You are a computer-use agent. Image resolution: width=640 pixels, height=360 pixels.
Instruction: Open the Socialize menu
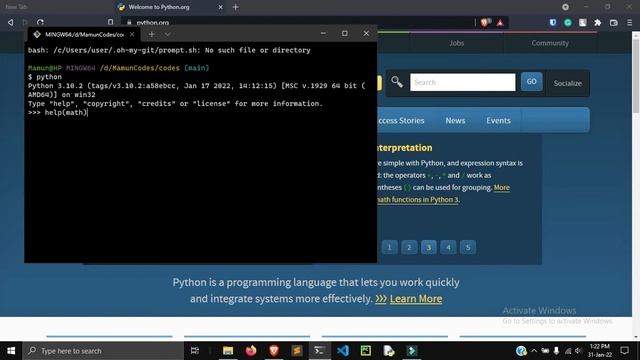pos(567,83)
